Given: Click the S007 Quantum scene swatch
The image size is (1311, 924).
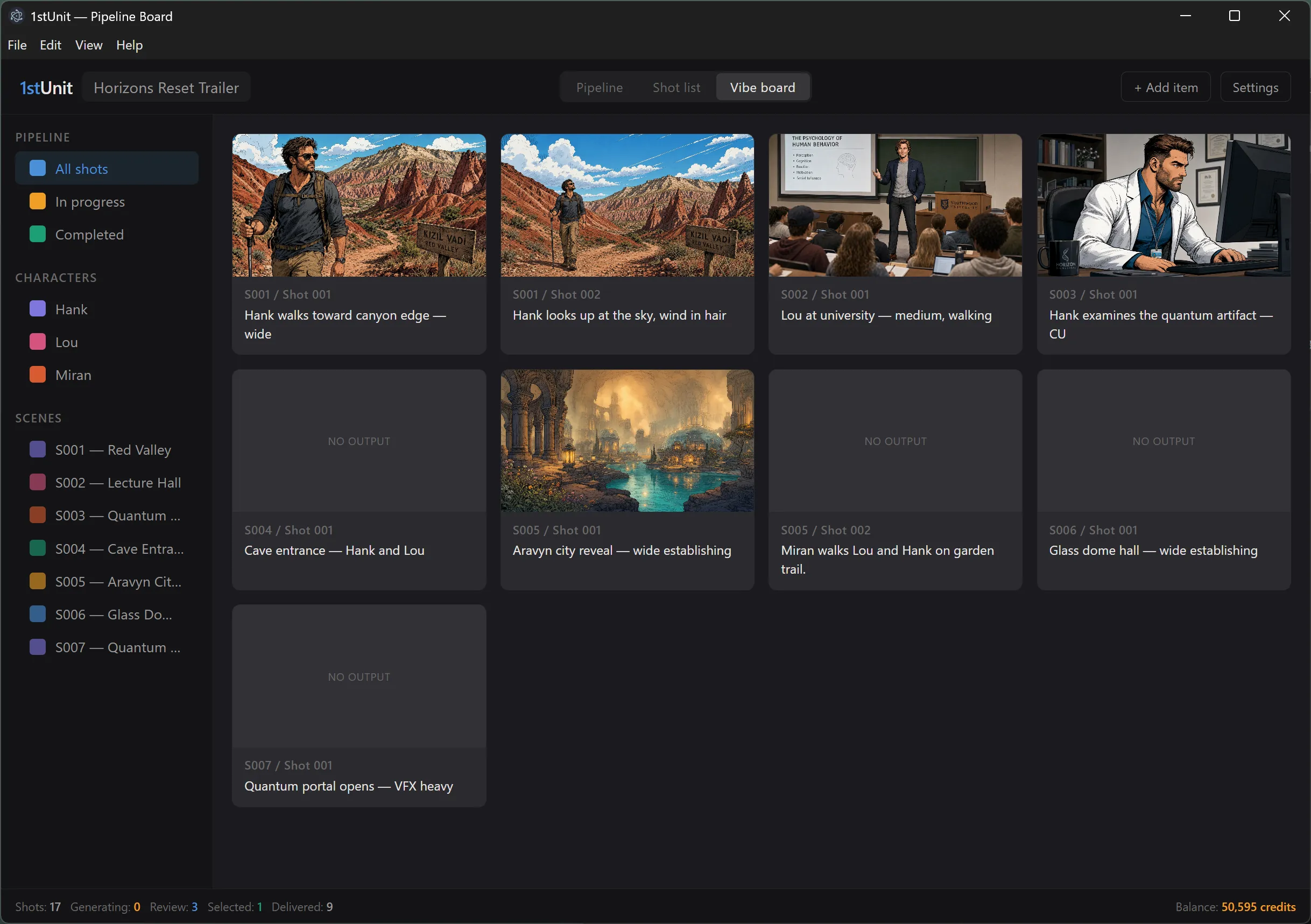Looking at the screenshot, I should [x=38, y=647].
